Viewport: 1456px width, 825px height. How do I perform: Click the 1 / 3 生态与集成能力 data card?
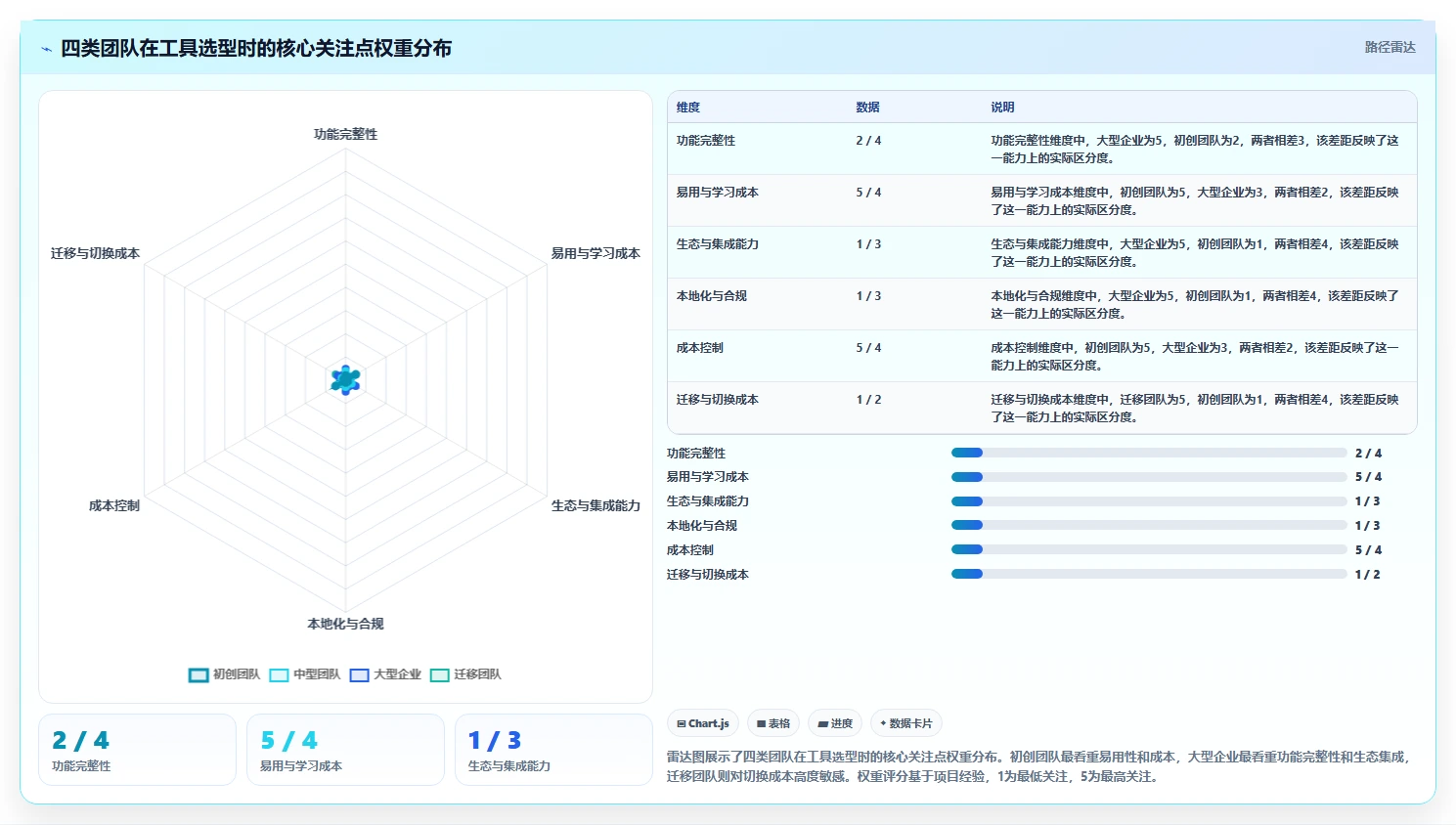point(553,750)
